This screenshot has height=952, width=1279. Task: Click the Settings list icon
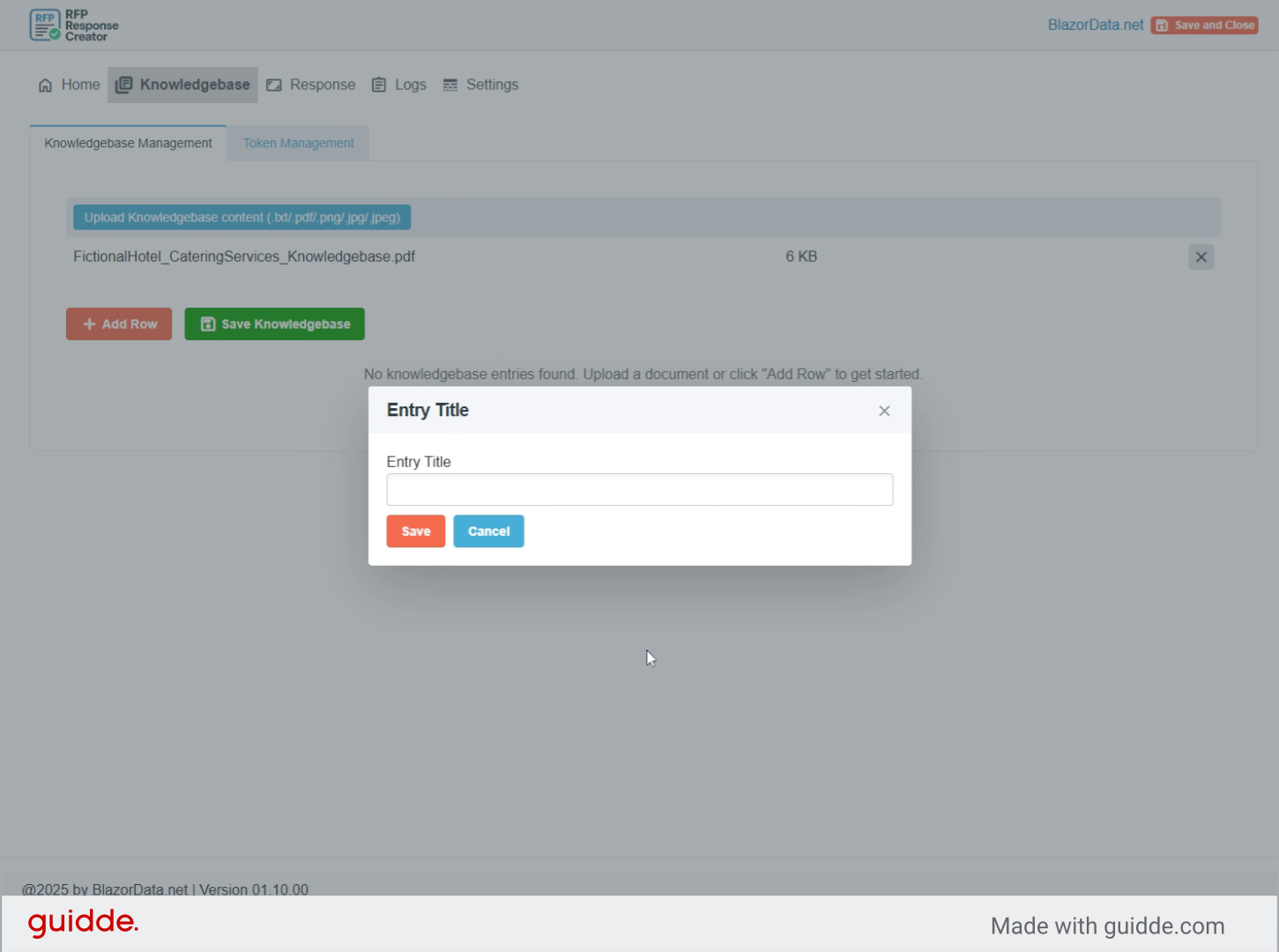[x=452, y=85]
